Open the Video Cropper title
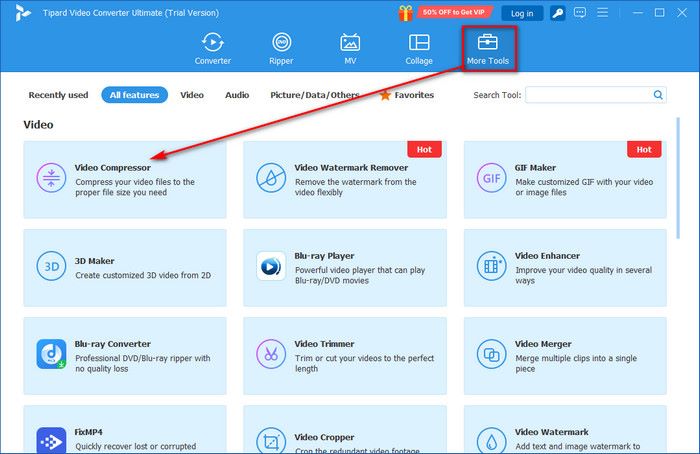Screen dimensions: 700x454 tap(324, 437)
